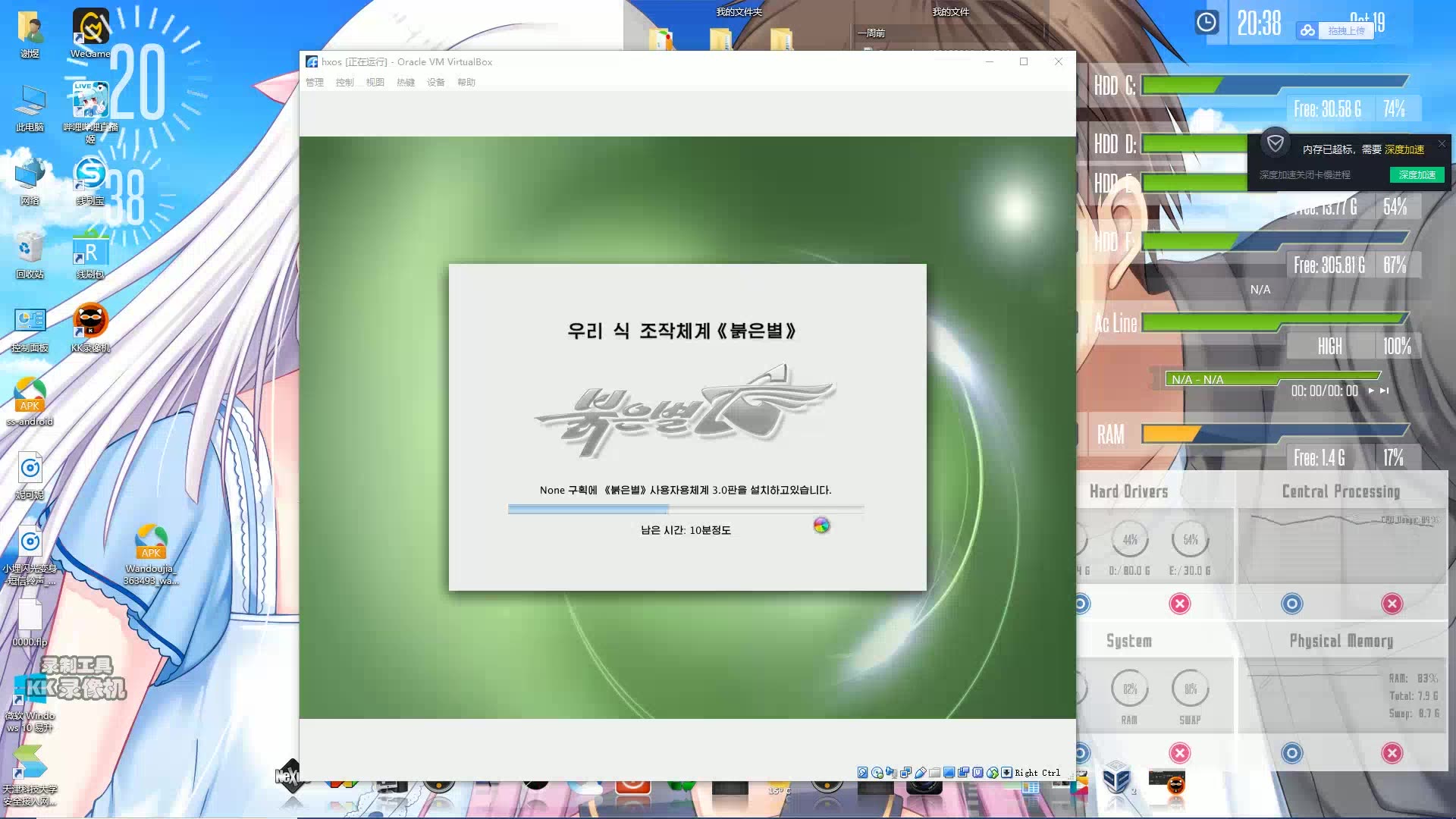Click the Red Star installation progress bar

tap(686, 510)
